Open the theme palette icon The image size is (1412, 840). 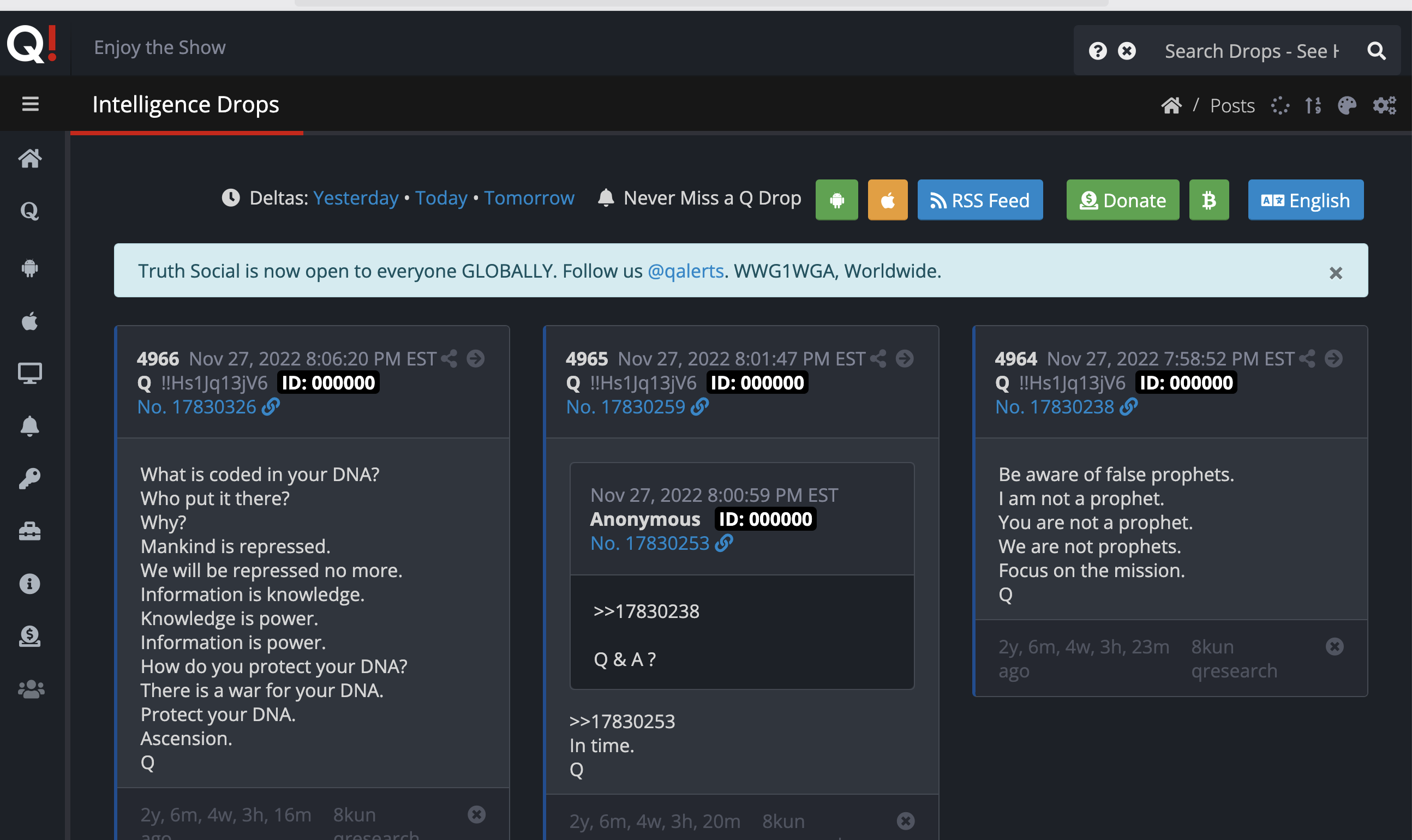[1347, 106]
